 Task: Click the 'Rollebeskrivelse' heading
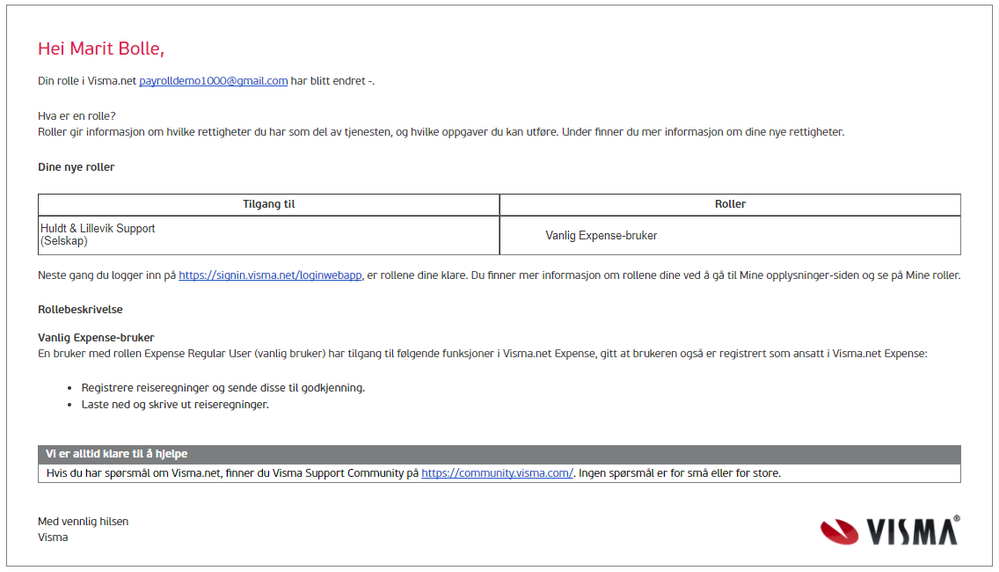[80, 310]
